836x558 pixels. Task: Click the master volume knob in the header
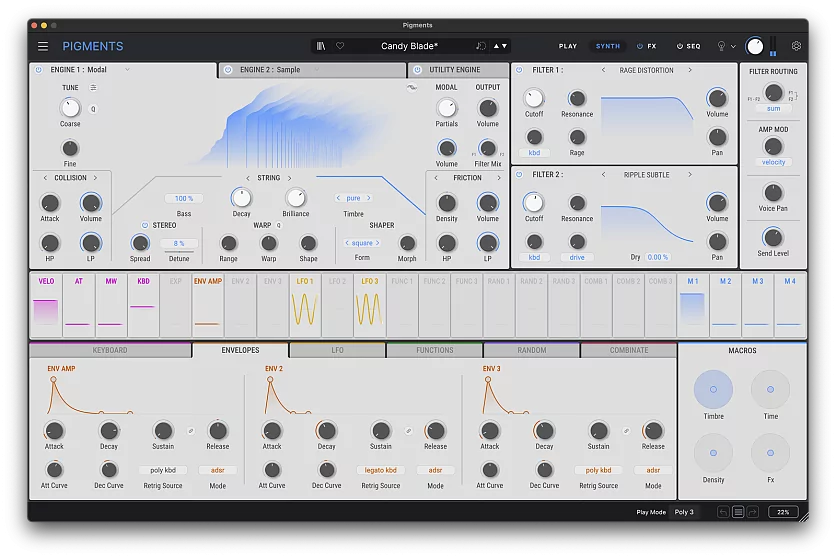click(754, 46)
